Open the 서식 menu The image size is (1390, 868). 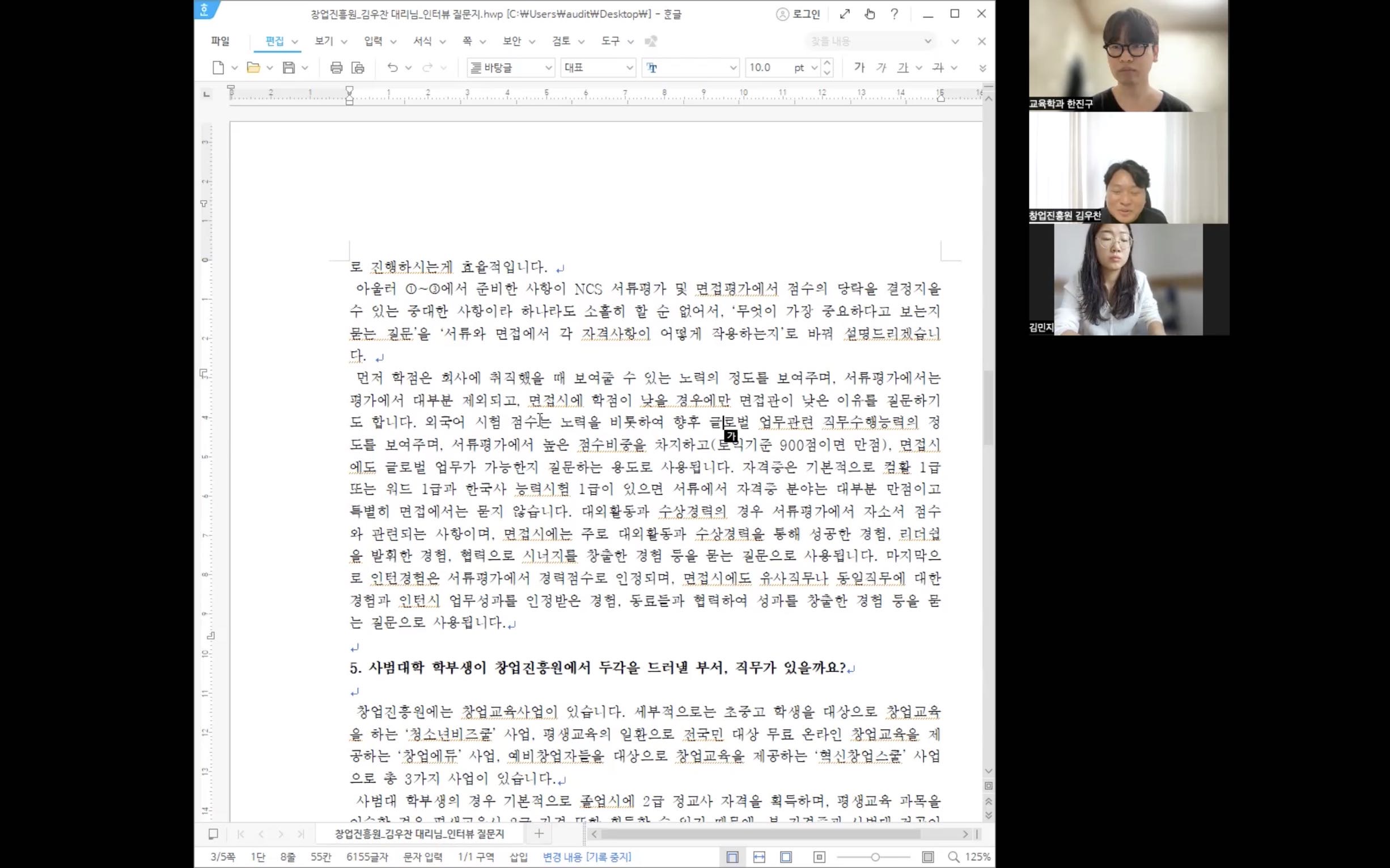click(x=423, y=41)
